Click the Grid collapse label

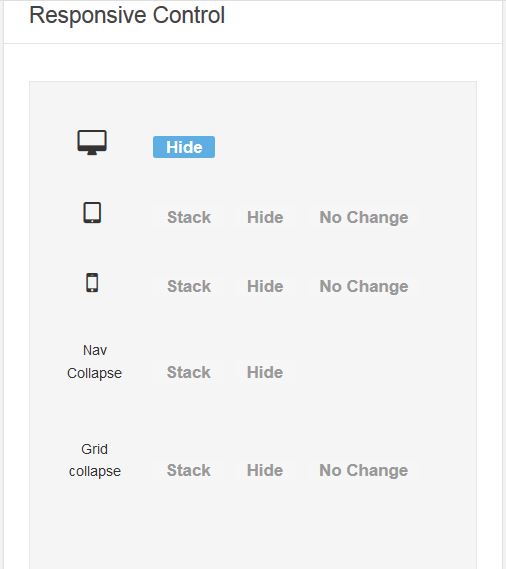coord(94,460)
